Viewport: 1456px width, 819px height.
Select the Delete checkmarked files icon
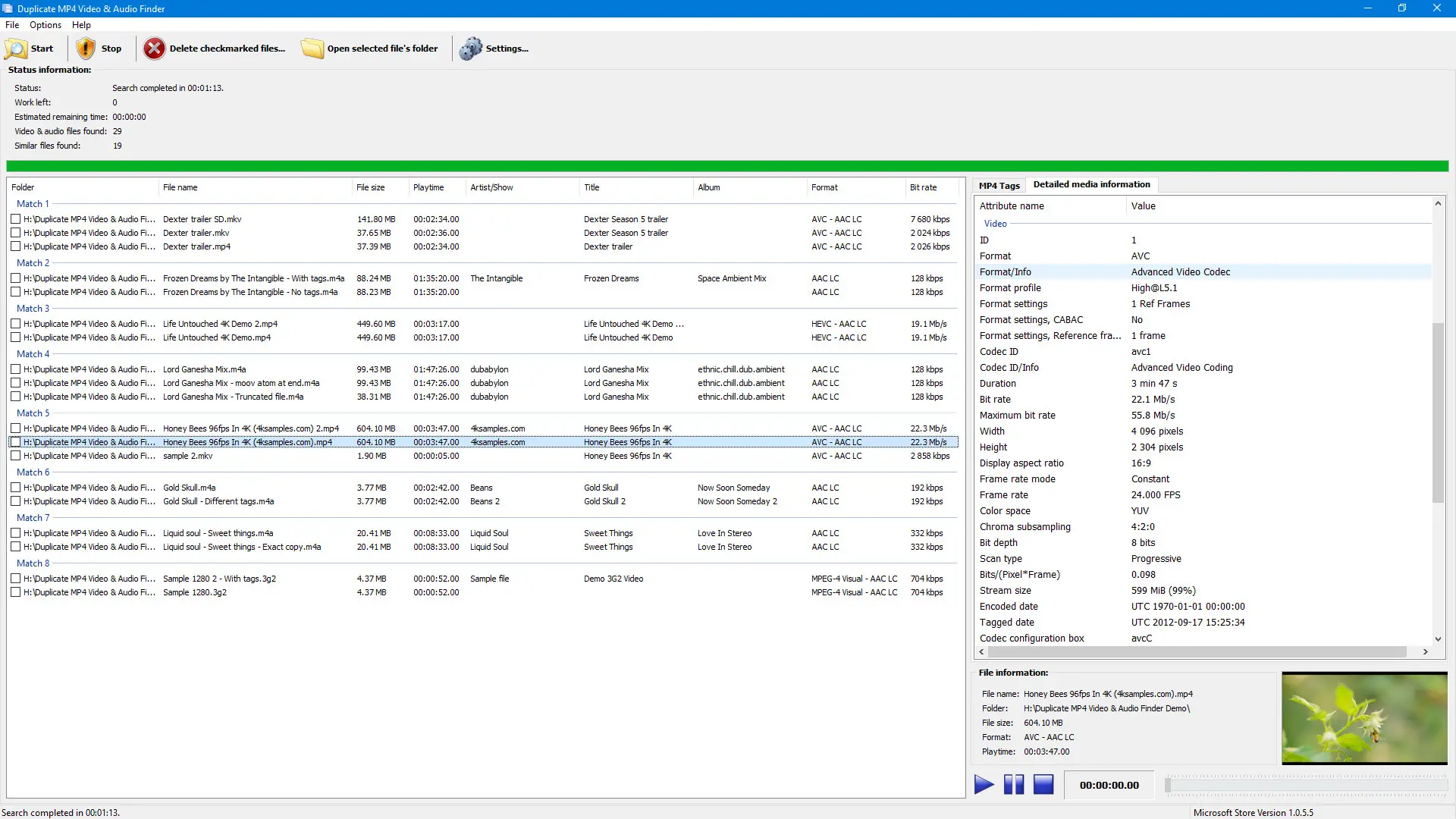pos(154,48)
